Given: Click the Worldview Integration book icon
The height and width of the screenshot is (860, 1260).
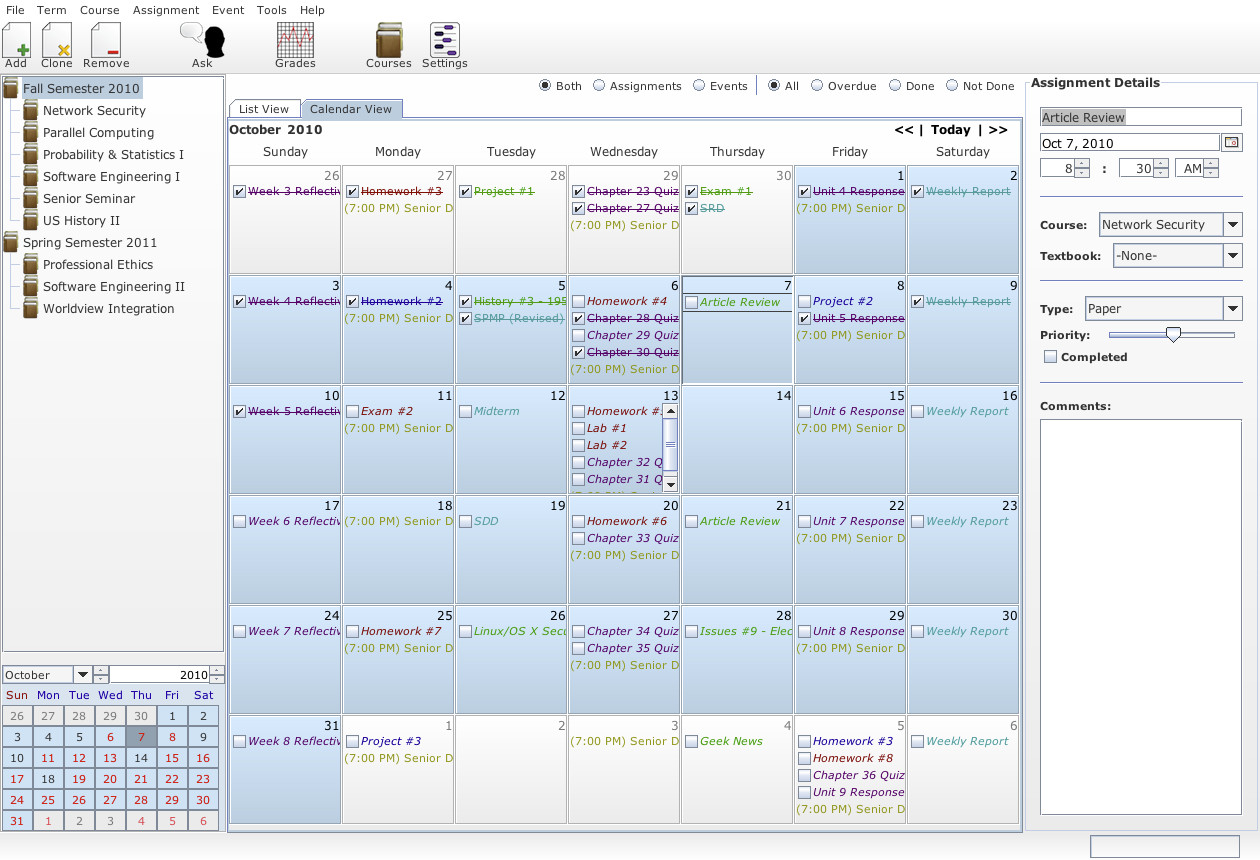Looking at the screenshot, I should point(31,309).
